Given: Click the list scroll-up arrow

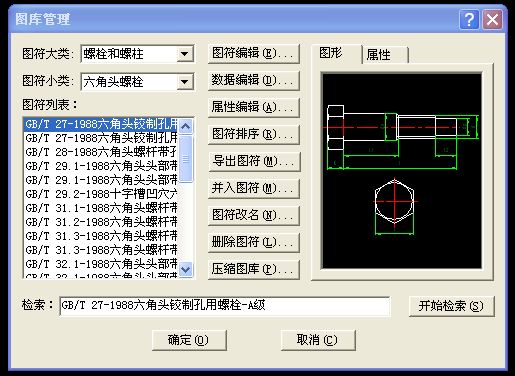Looking at the screenshot, I should pyautogui.click(x=186, y=126).
